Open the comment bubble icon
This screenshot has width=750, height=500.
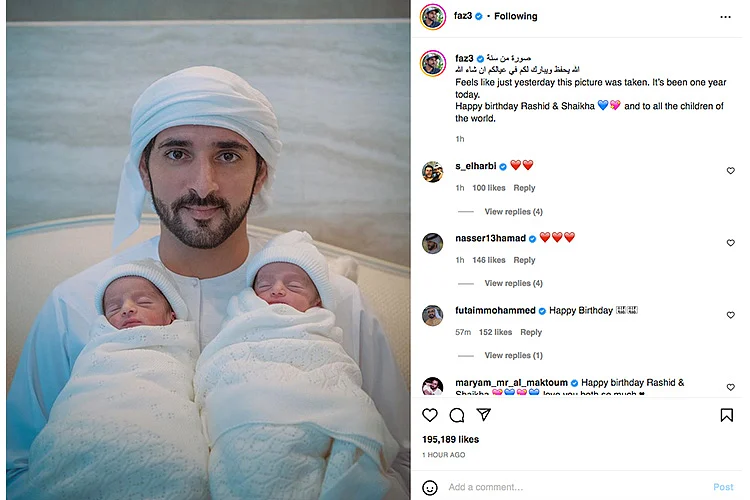point(457,415)
